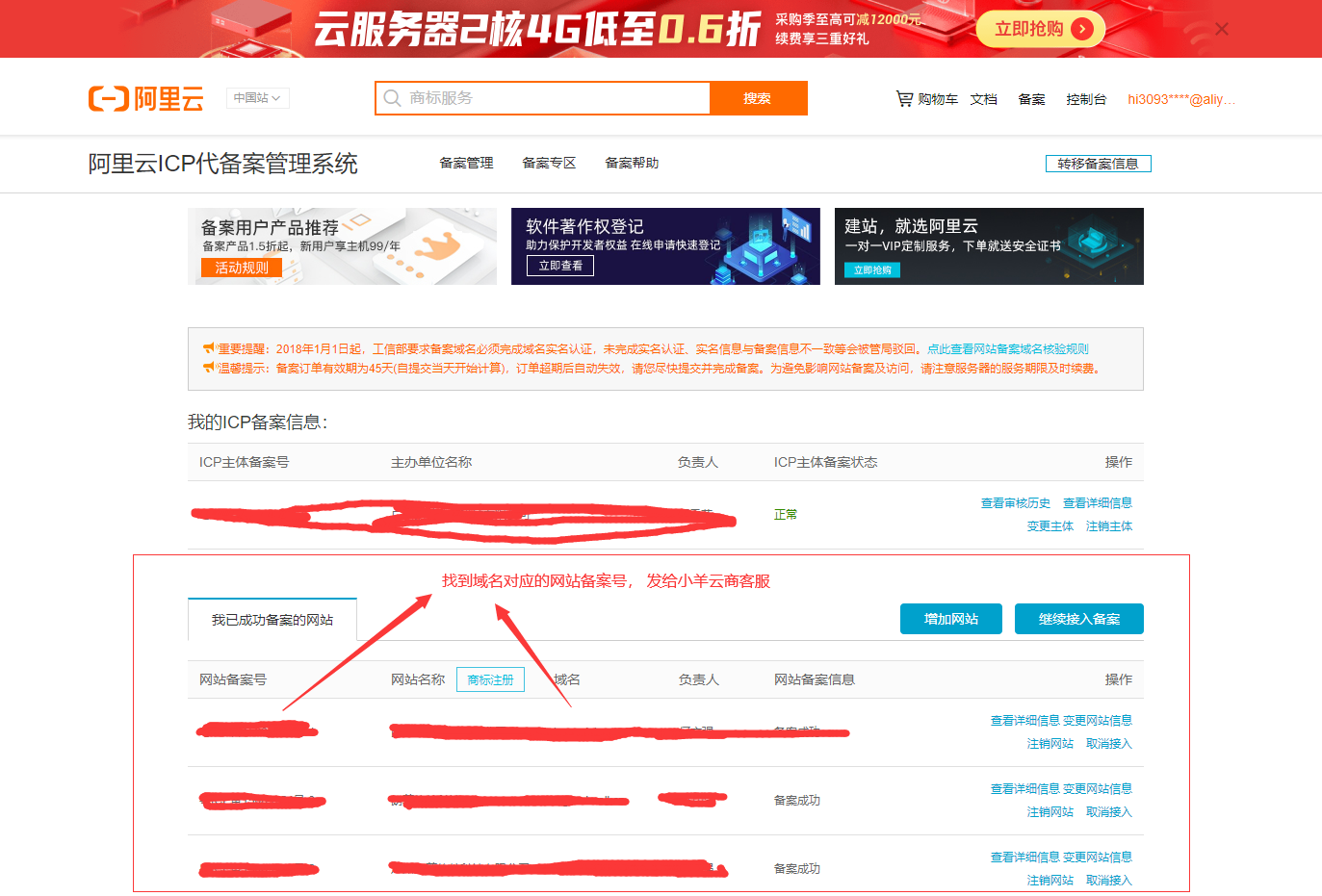This screenshot has height=896, width=1322.
Task: Close the top promotional banner
Action: tap(1221, 29)
